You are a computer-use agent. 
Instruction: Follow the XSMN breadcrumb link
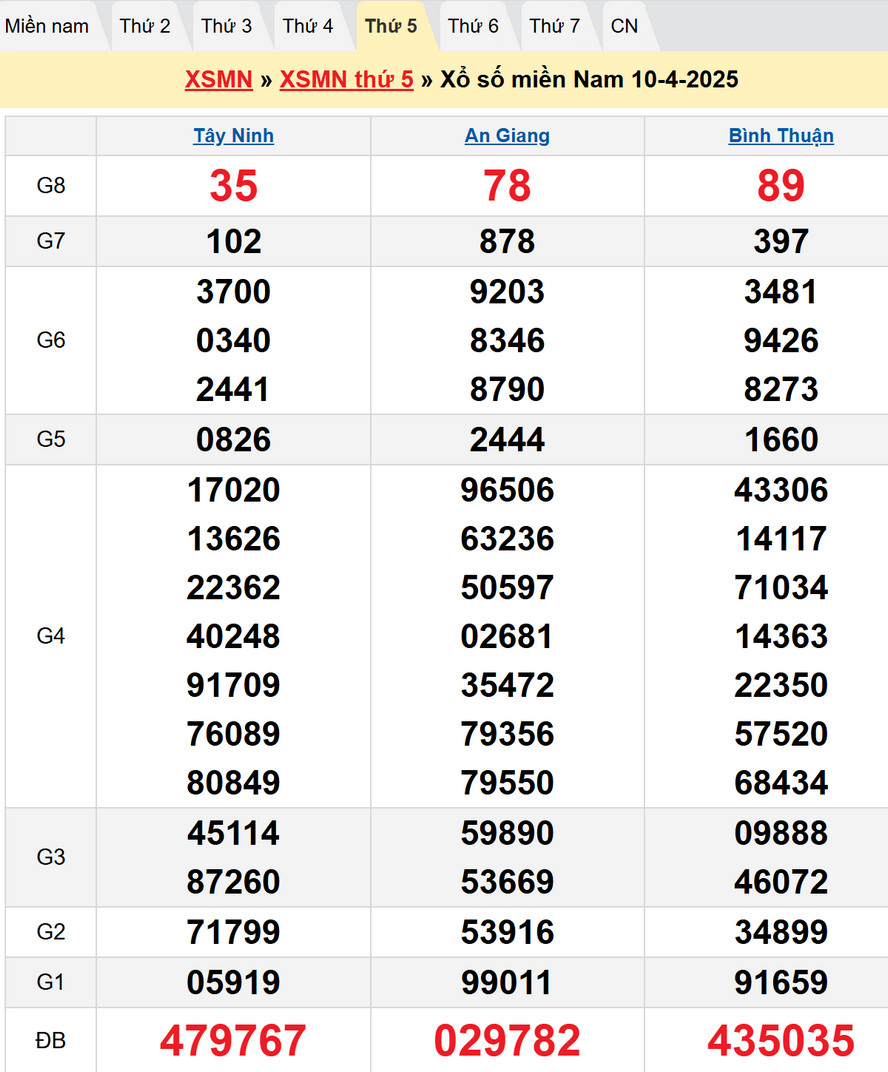pyautogui.click(x=218, y=80)
